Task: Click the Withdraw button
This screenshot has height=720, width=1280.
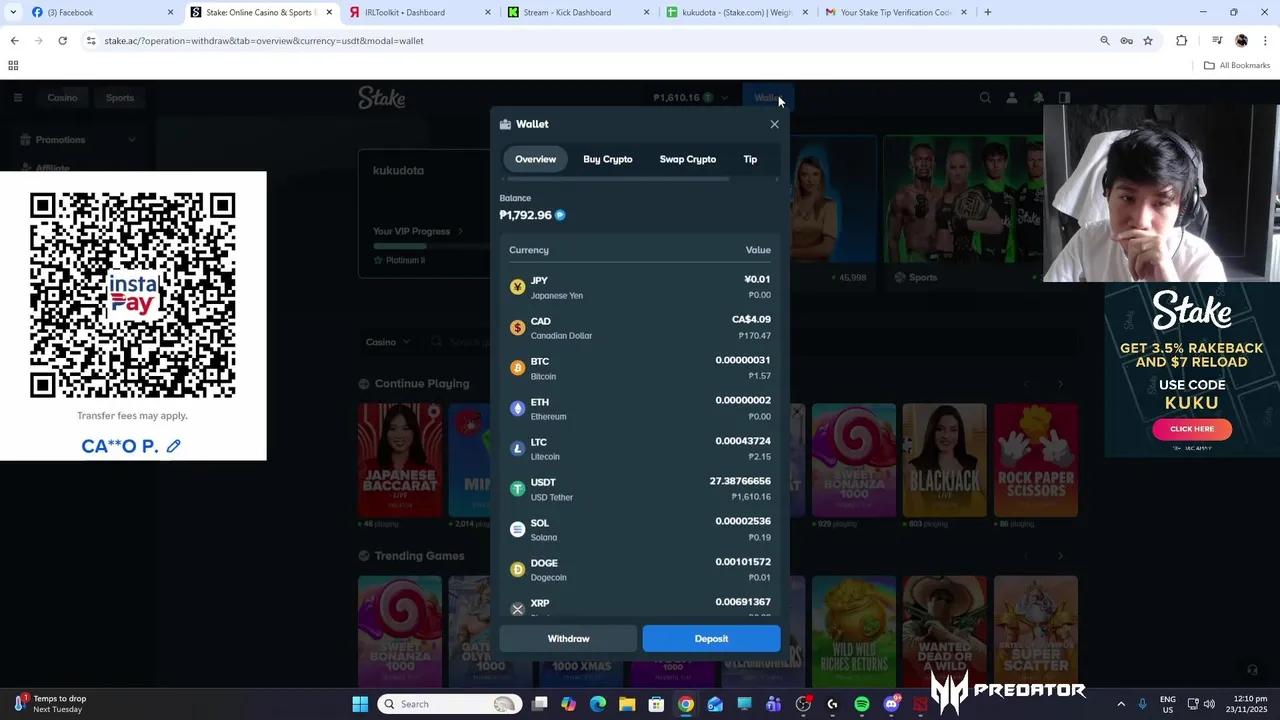Action: click(568, 638)
